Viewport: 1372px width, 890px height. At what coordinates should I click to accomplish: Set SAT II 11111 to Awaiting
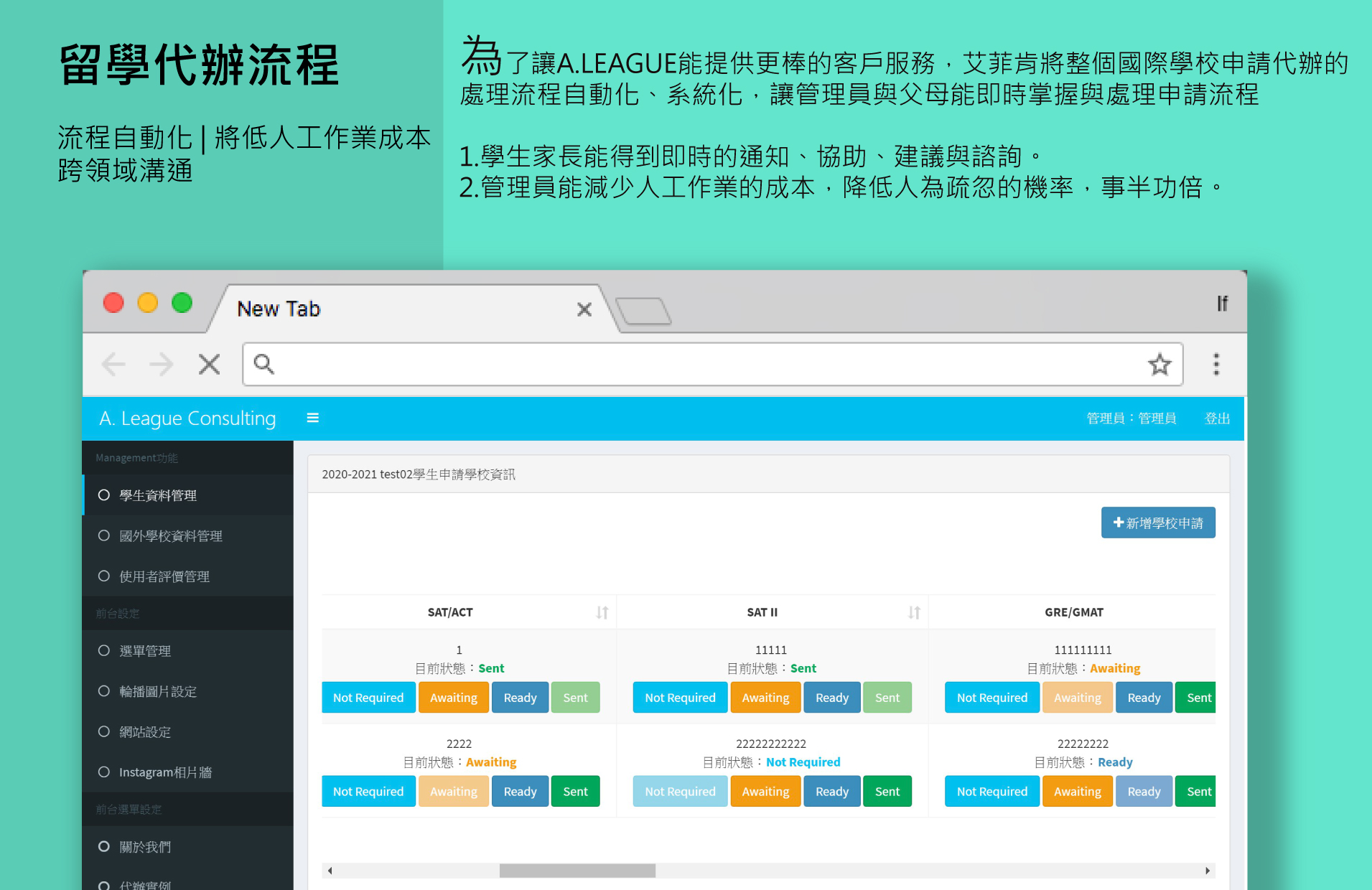click(765, 698)
